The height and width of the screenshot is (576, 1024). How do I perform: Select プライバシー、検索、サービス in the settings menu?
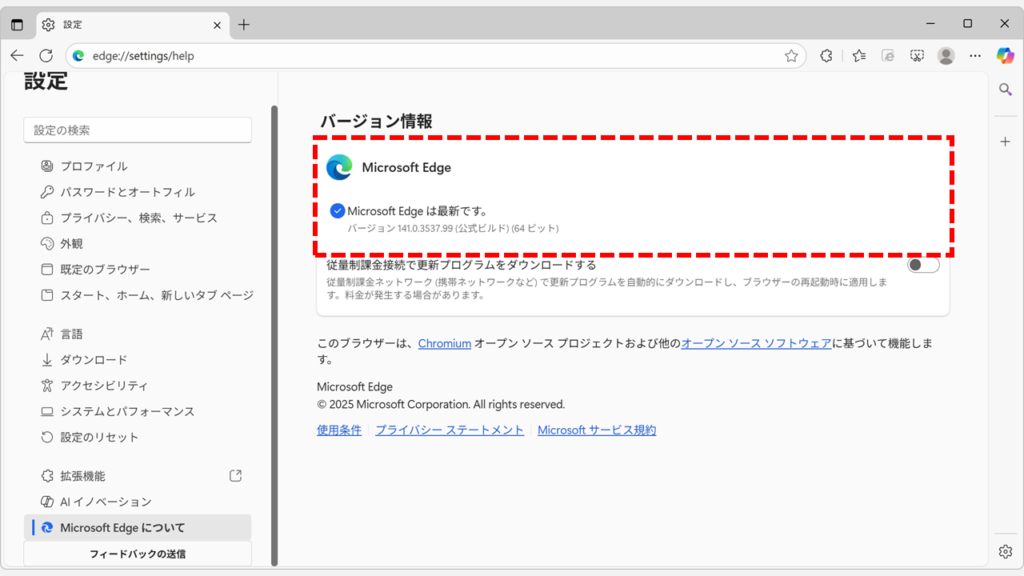point(138,218)
